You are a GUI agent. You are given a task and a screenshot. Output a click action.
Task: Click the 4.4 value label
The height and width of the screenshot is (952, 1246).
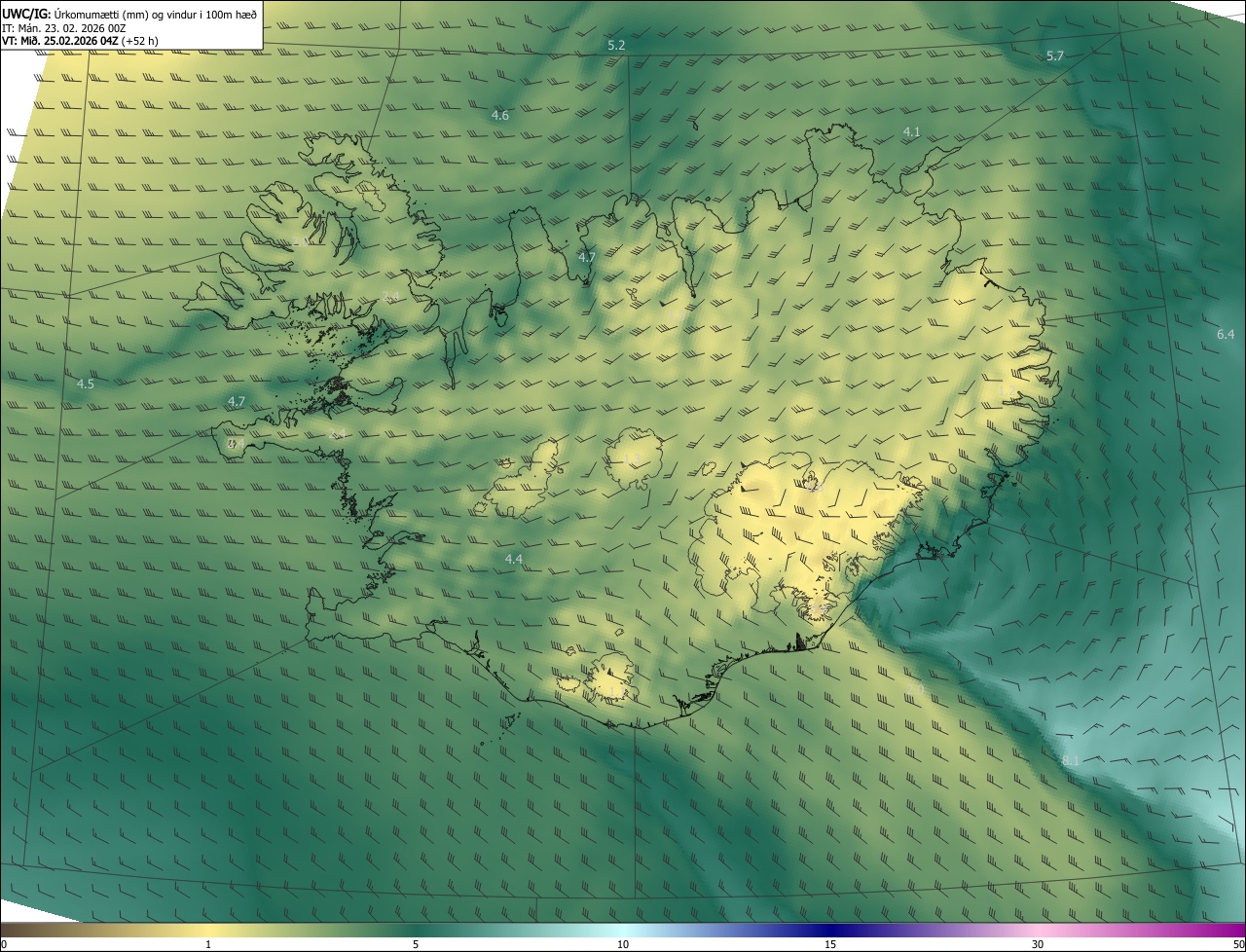(x=514, y=560)
